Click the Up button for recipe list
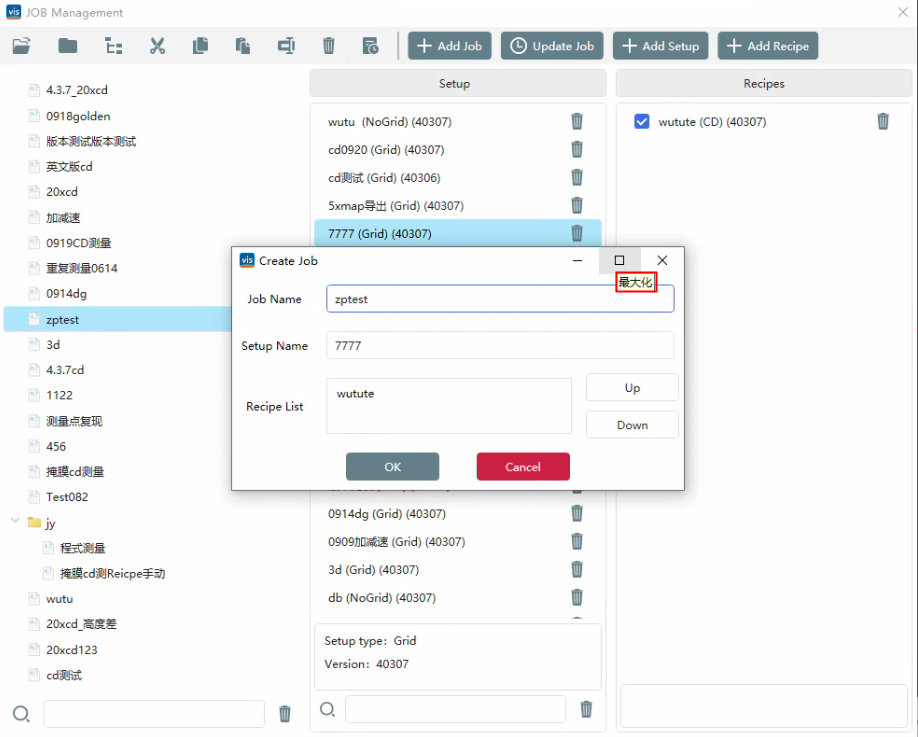This screenshot has width=918, height=737. pyautogui.click(x=632, y=388)
